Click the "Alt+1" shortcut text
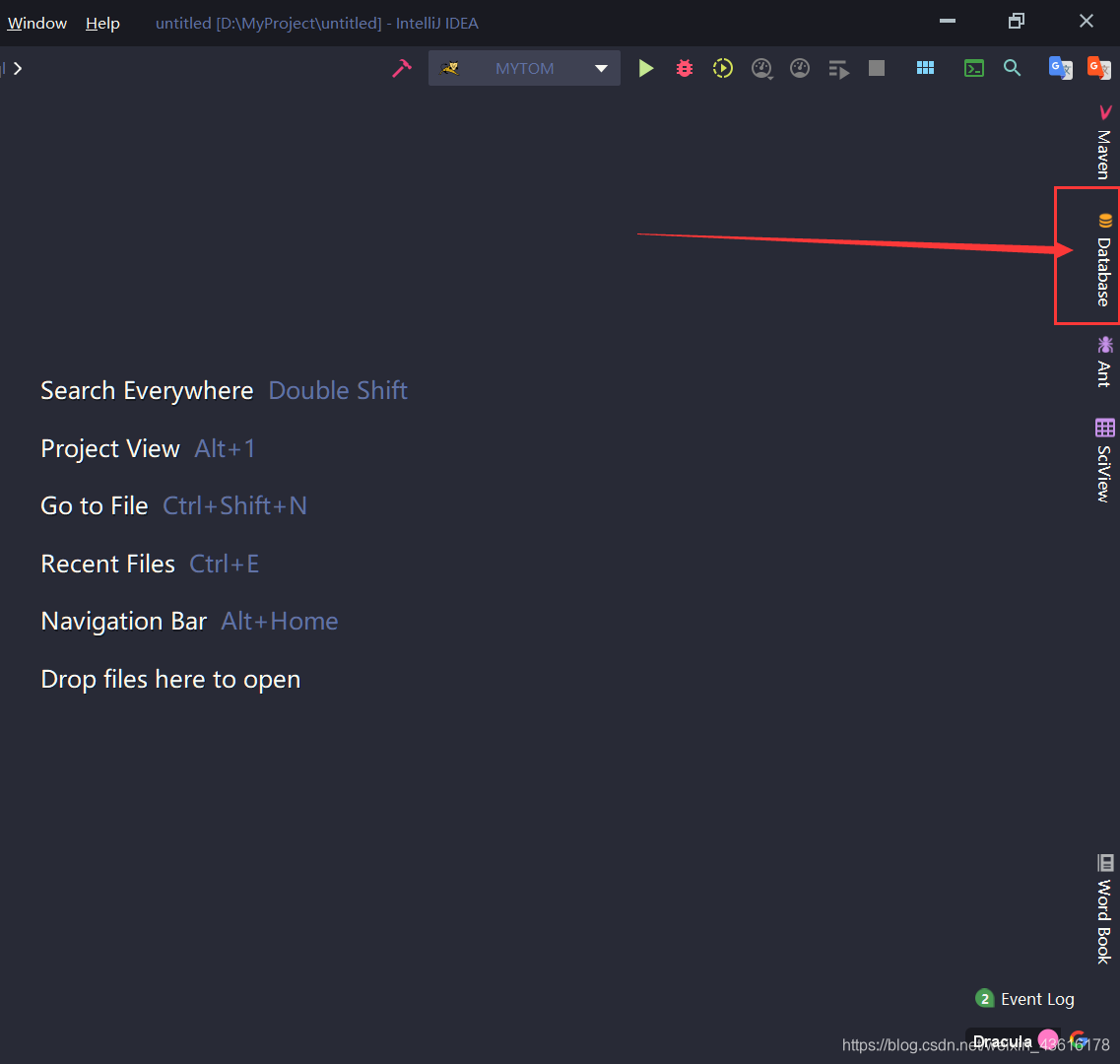1120x1064 pixels. click(225, 449)
